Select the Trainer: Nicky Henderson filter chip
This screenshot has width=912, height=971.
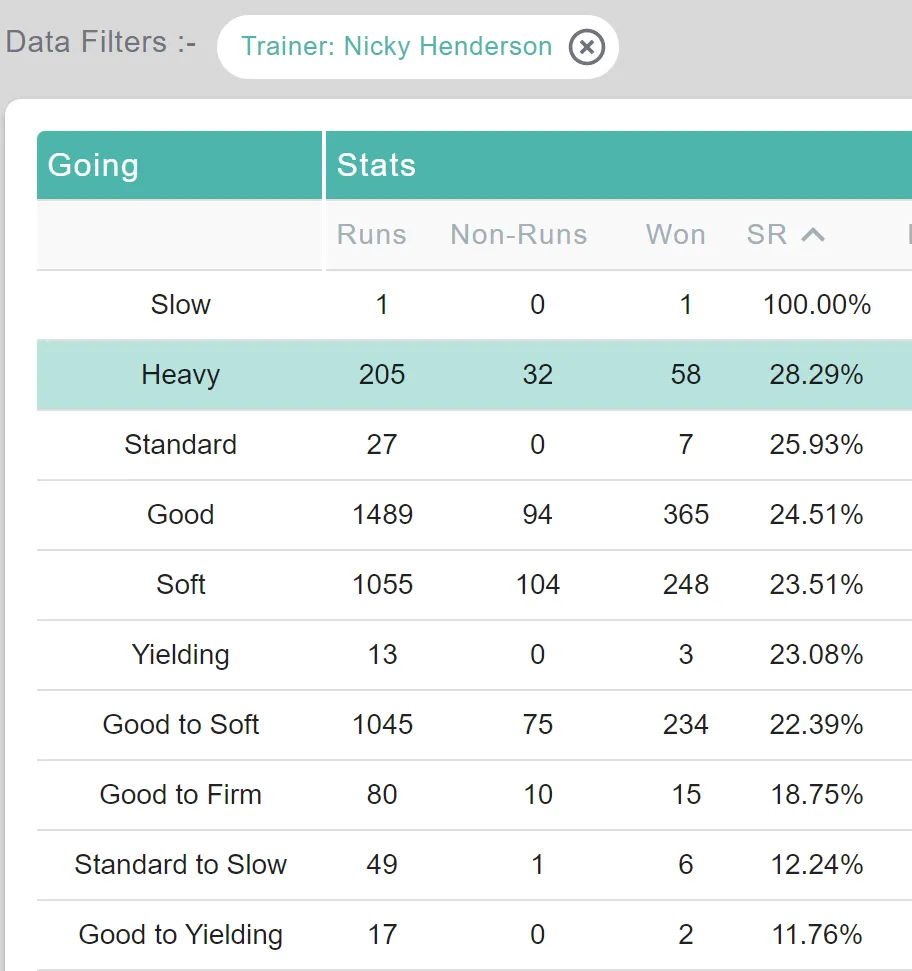[x=396, y=46]
